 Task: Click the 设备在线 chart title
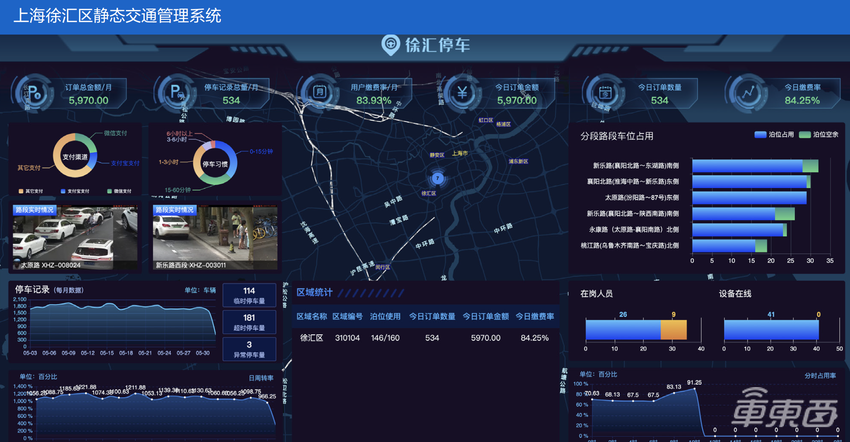pyautogui.click(x=735, y=293)
